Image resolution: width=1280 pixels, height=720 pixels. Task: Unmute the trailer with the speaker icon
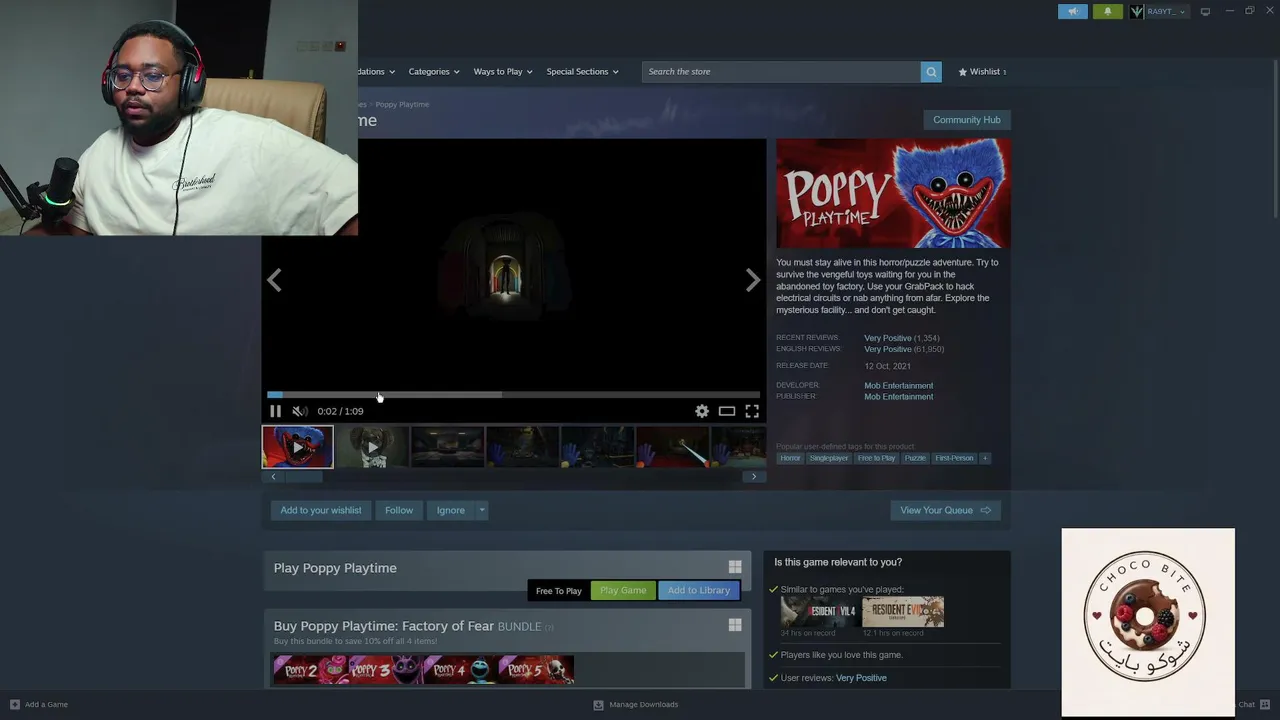pyautogui.click(x=300, y=411)
